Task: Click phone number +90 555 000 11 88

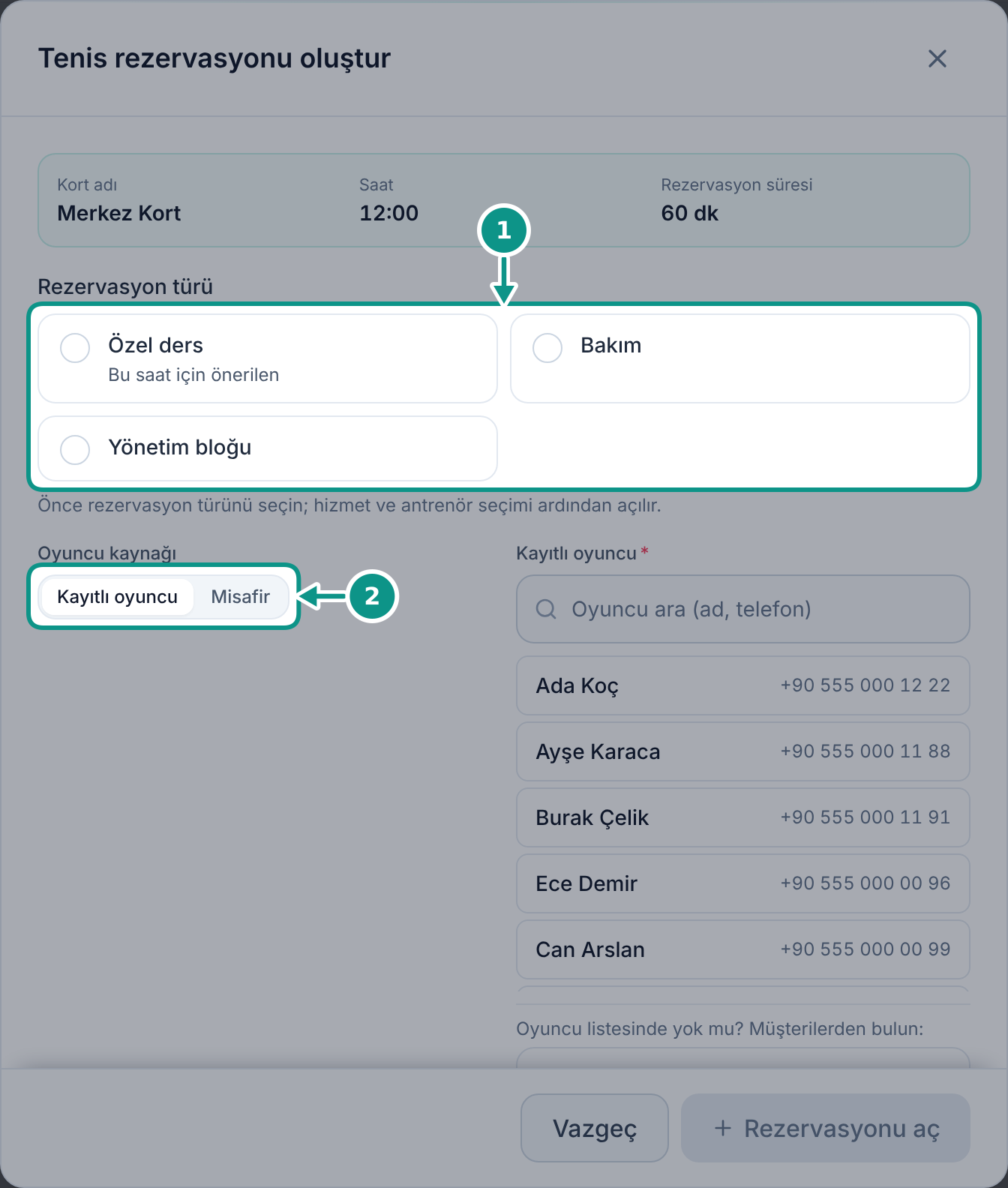Action: (865, 751)
